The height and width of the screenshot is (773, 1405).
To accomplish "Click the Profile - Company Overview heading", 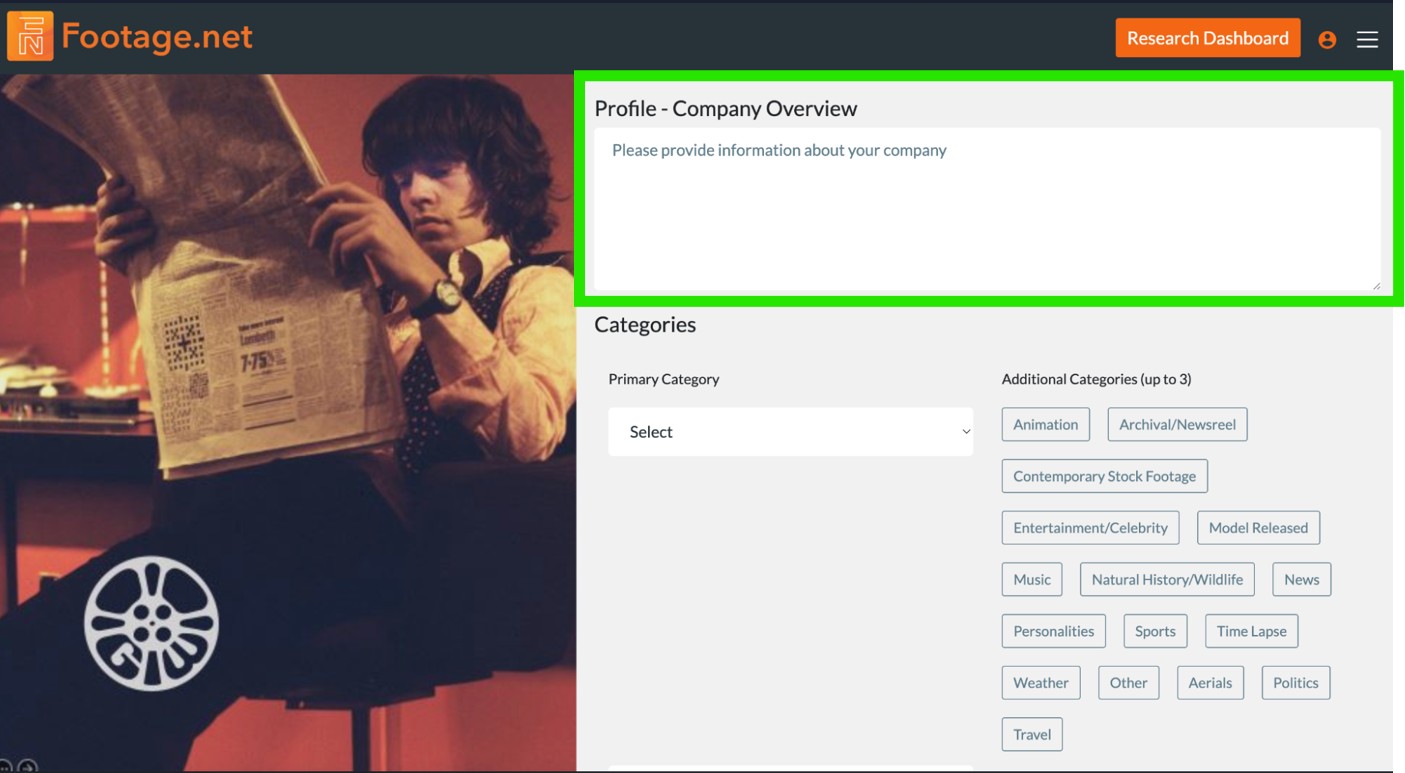I will click(726, 108).
